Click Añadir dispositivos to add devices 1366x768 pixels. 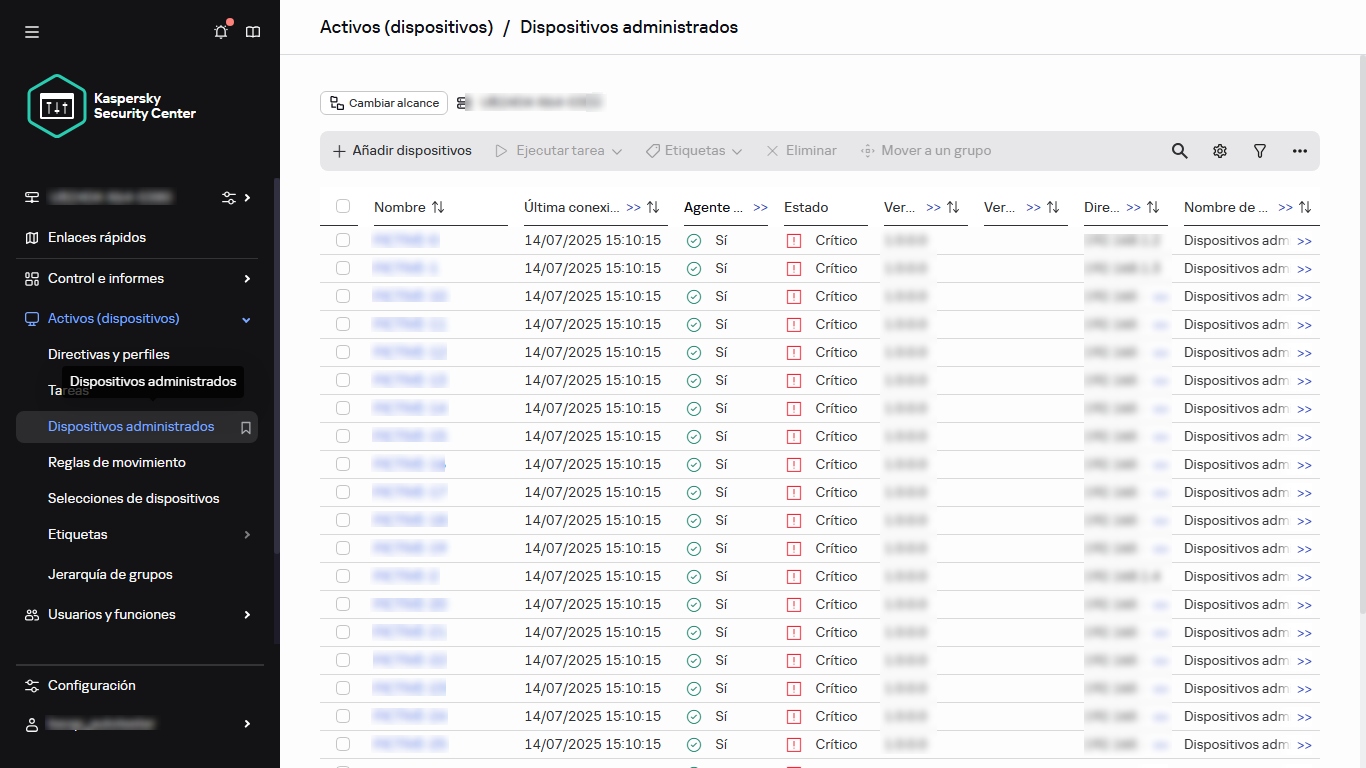(x=401, y=150)
